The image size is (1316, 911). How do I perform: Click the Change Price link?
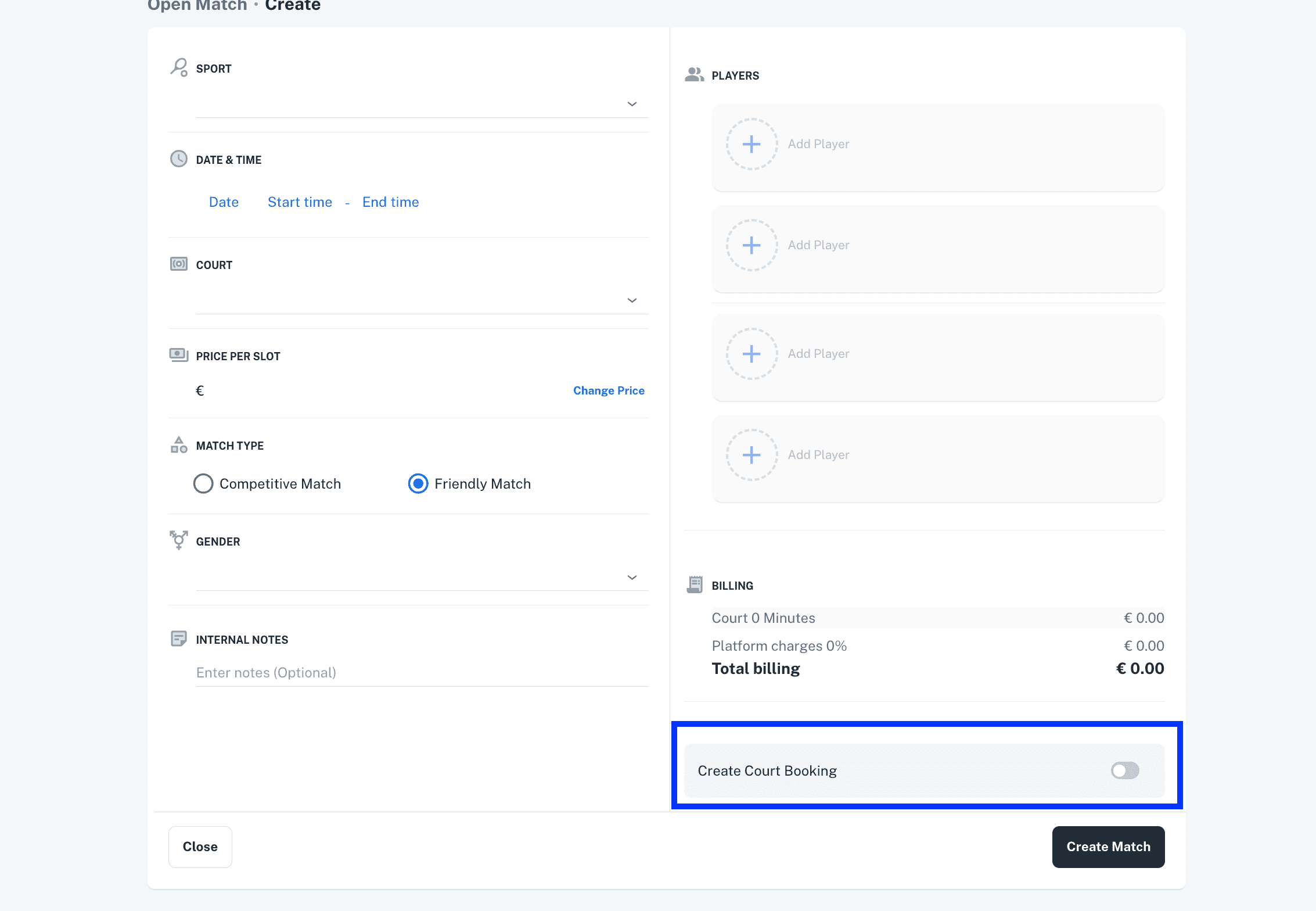pyautogui.click(x=609, y=390)
